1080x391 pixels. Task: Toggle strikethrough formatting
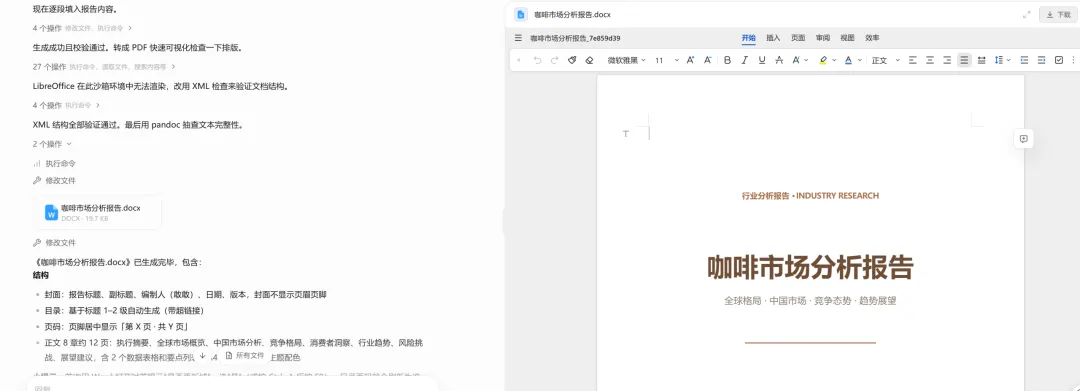coord(779,61)
